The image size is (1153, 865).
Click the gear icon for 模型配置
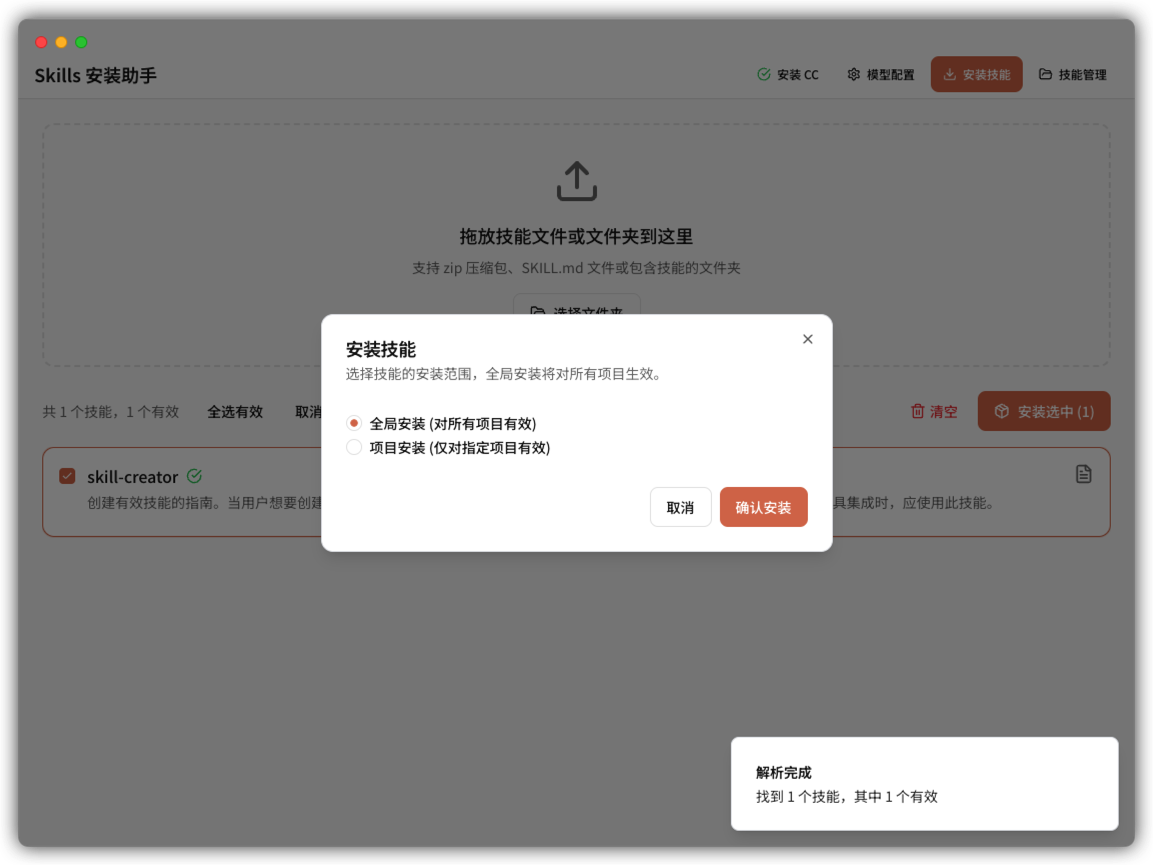(x=853, y=74)
